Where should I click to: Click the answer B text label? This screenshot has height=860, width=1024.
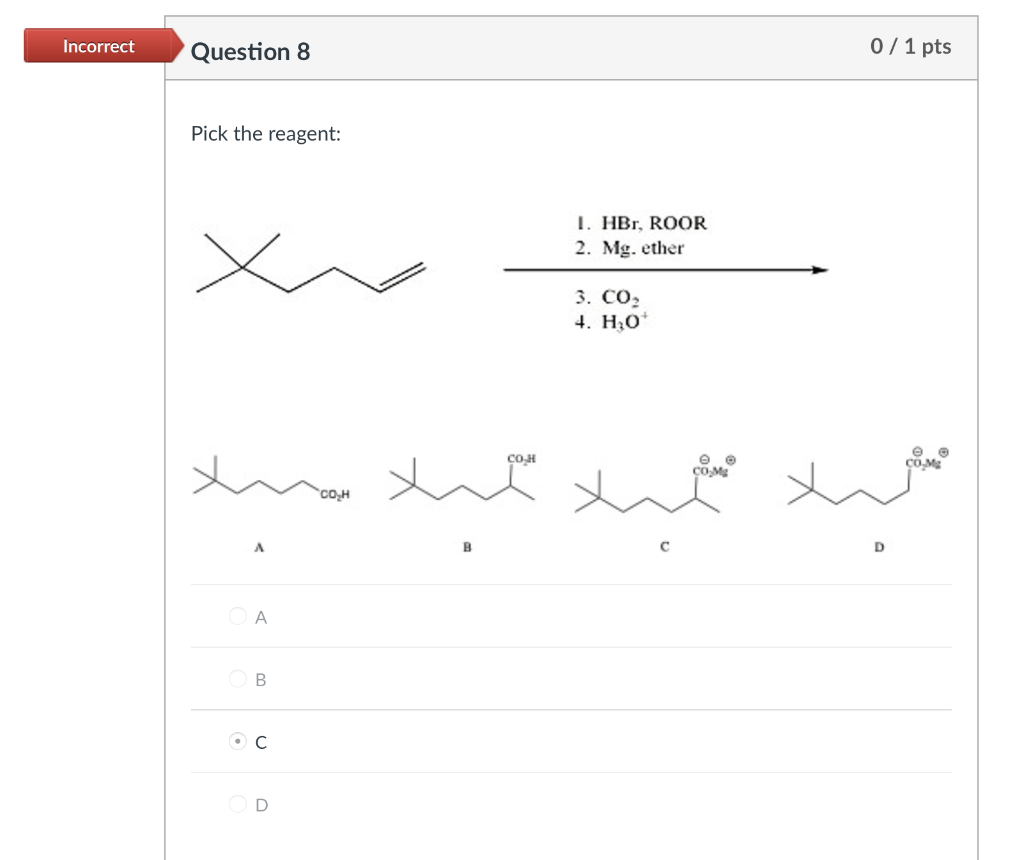pyautogui.click(x=259, y=679)
